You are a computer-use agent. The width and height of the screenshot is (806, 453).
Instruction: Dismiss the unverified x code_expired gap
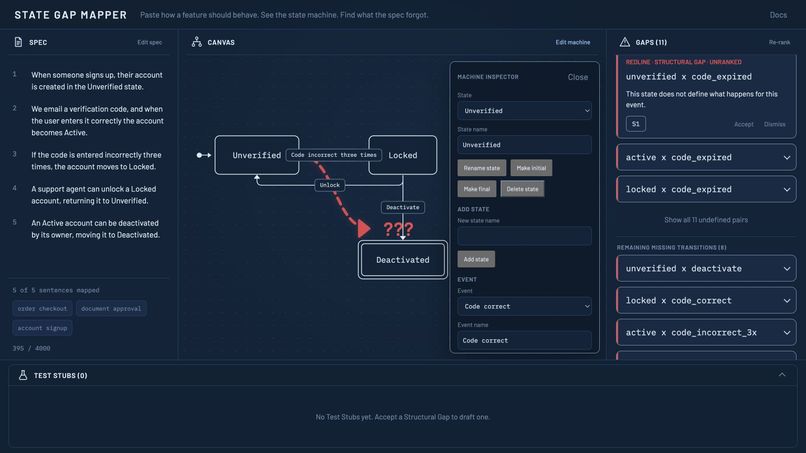tap(774, 124)
